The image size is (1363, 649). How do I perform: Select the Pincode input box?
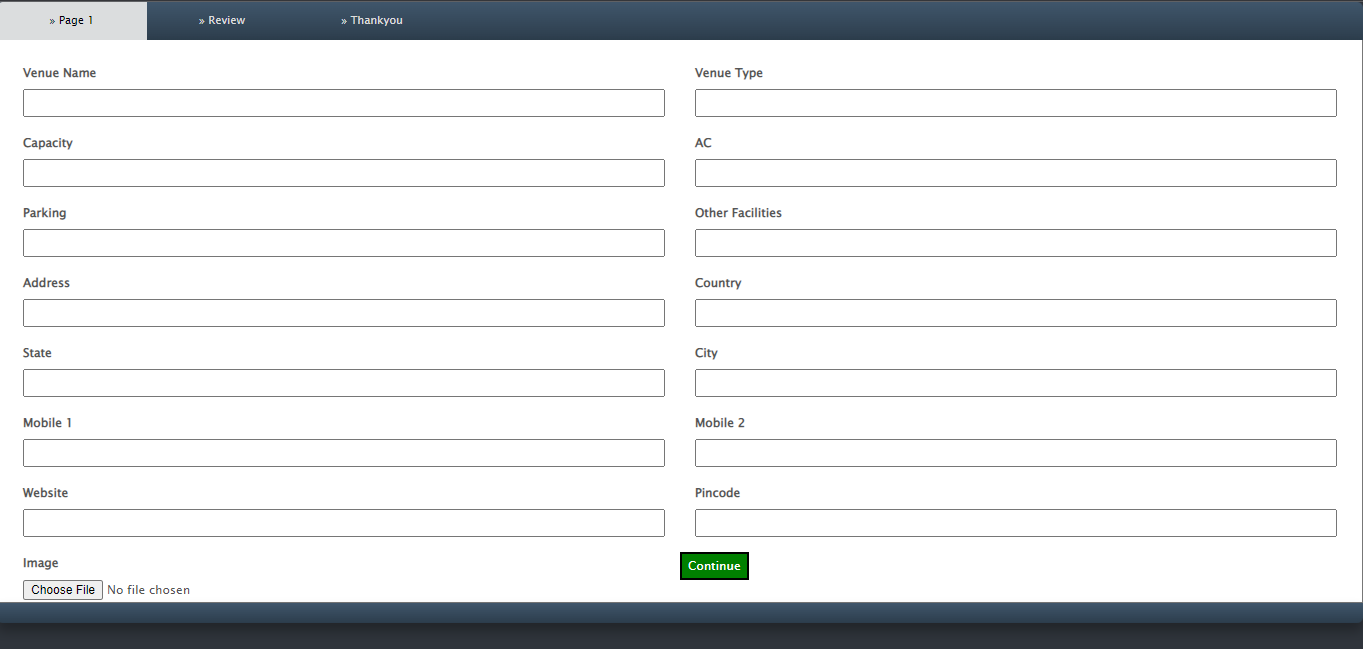(x=1015, y=523)
